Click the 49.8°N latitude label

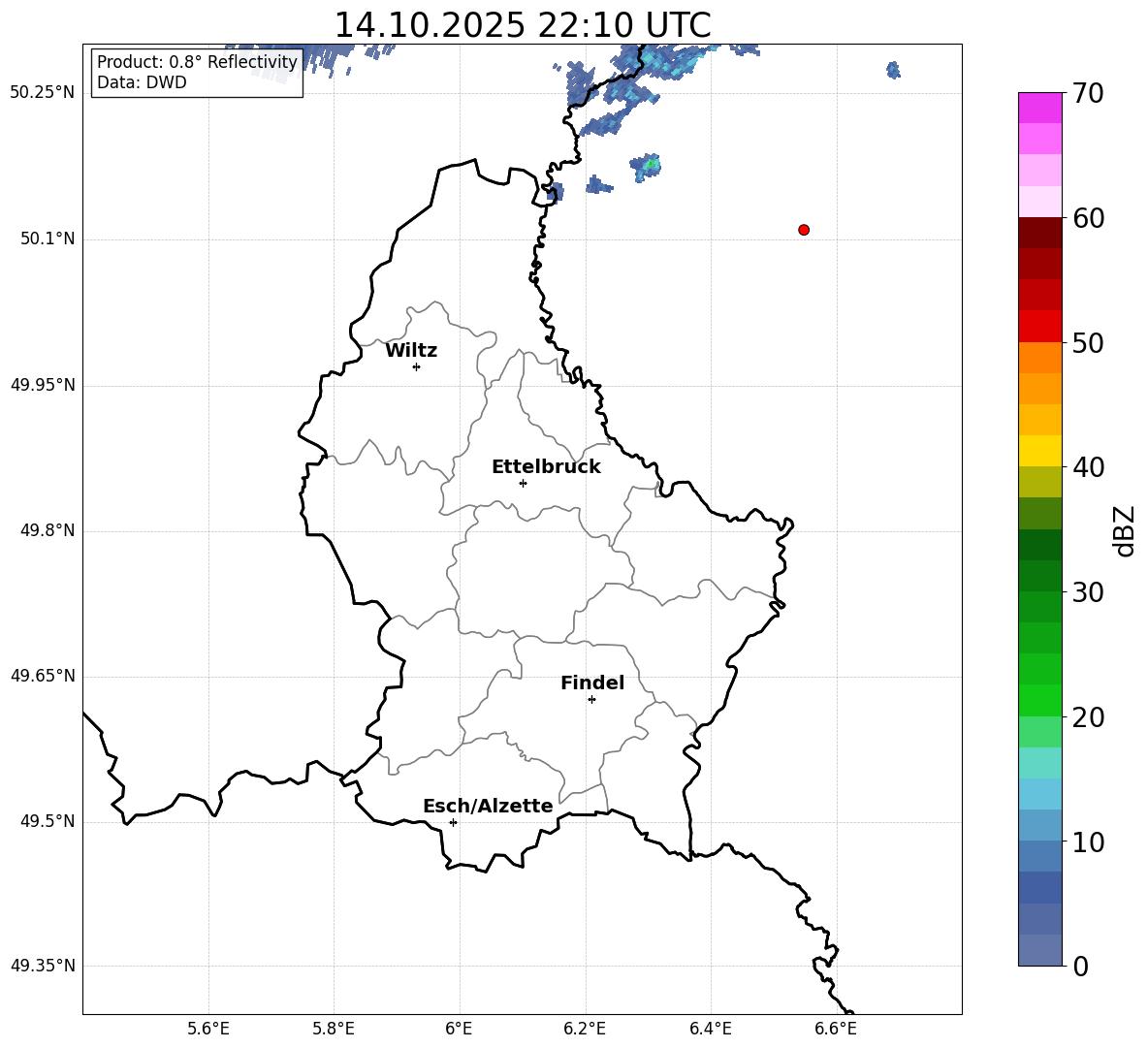[48, 530]
